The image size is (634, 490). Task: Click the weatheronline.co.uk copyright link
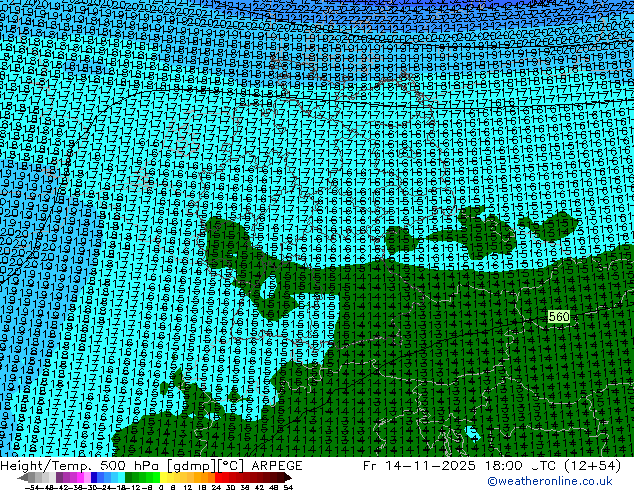[550, 481]
